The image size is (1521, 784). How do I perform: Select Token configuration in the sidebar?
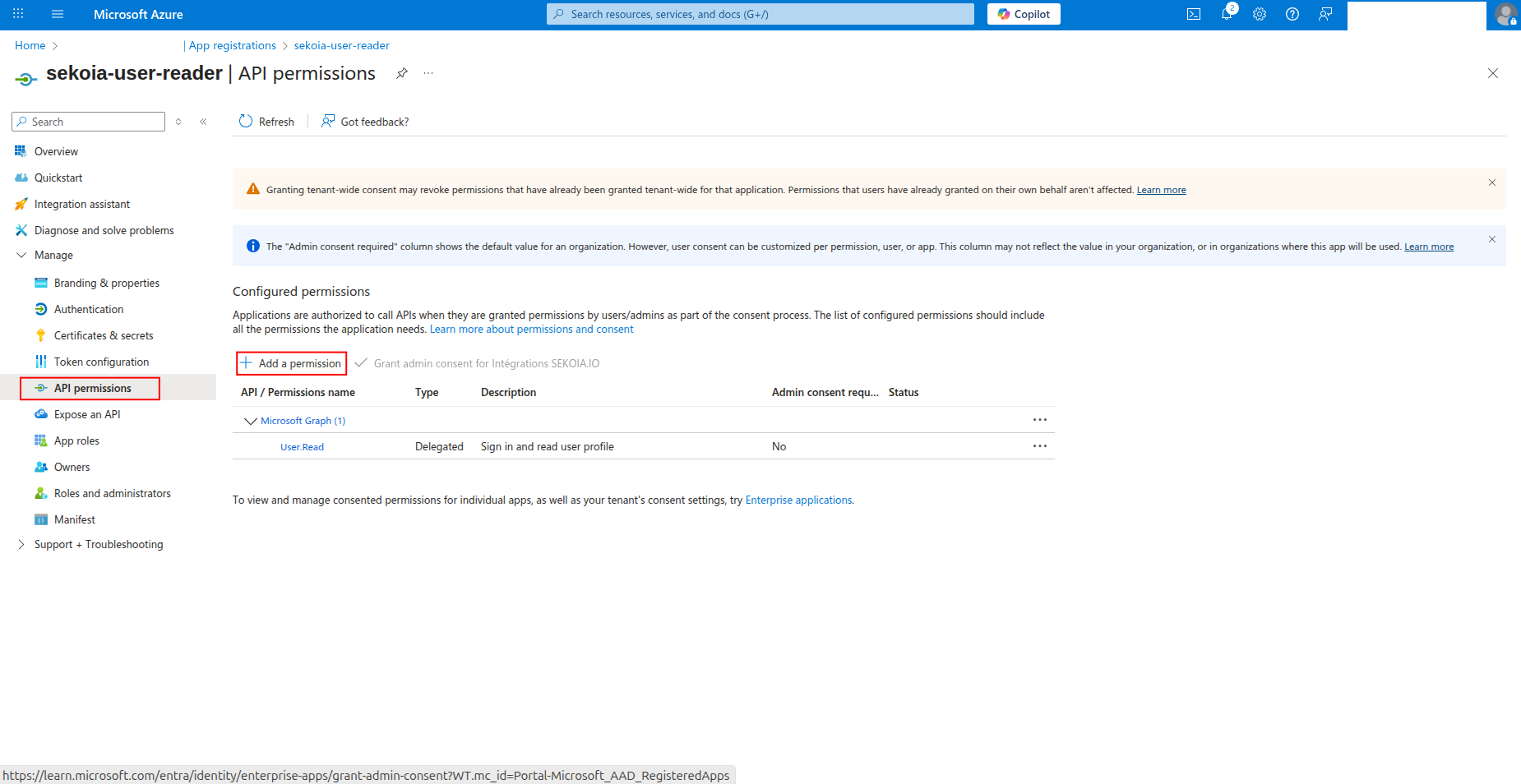point(100,362)
